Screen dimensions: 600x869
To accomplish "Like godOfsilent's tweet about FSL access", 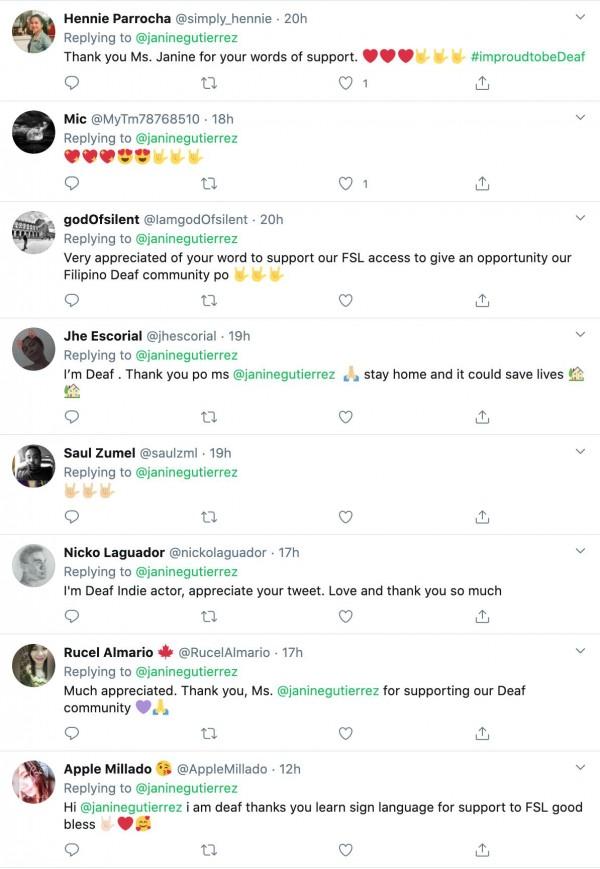I will (346, 300).
